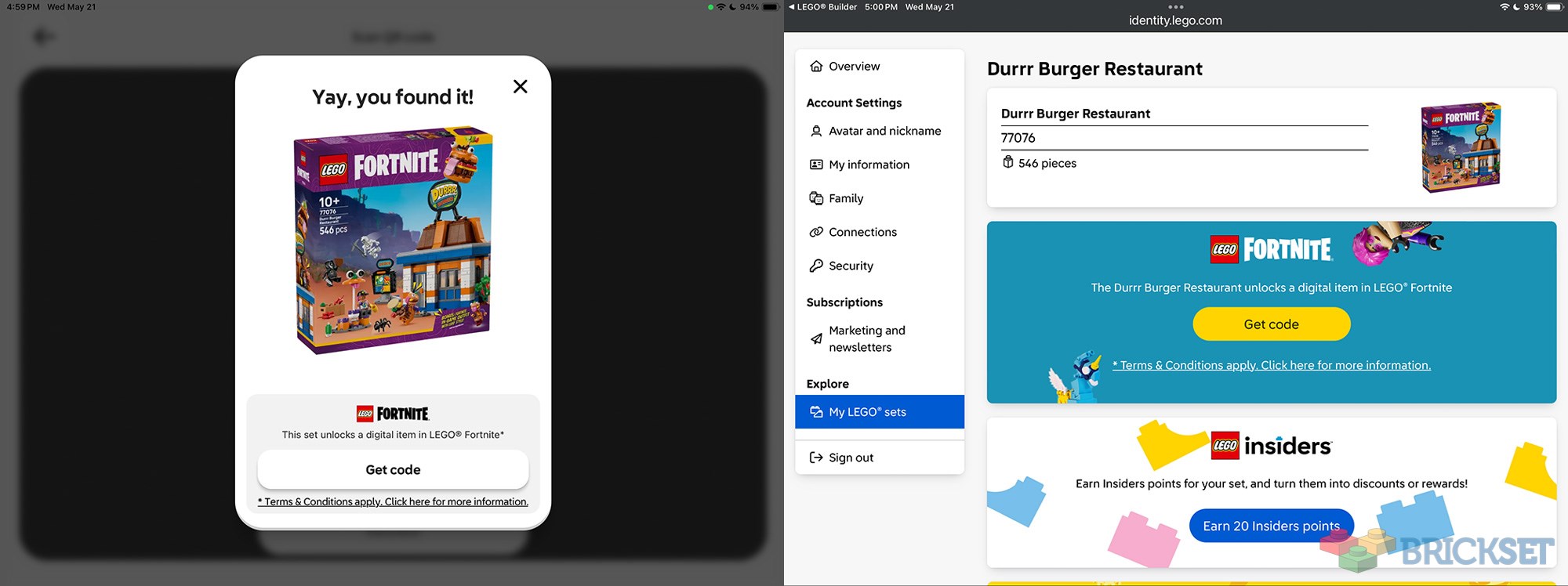Tap the Durrr Burger set thumbnail image
Image resolution: width=1568 pixels, height=586 pixels.
click(1461, 146)
